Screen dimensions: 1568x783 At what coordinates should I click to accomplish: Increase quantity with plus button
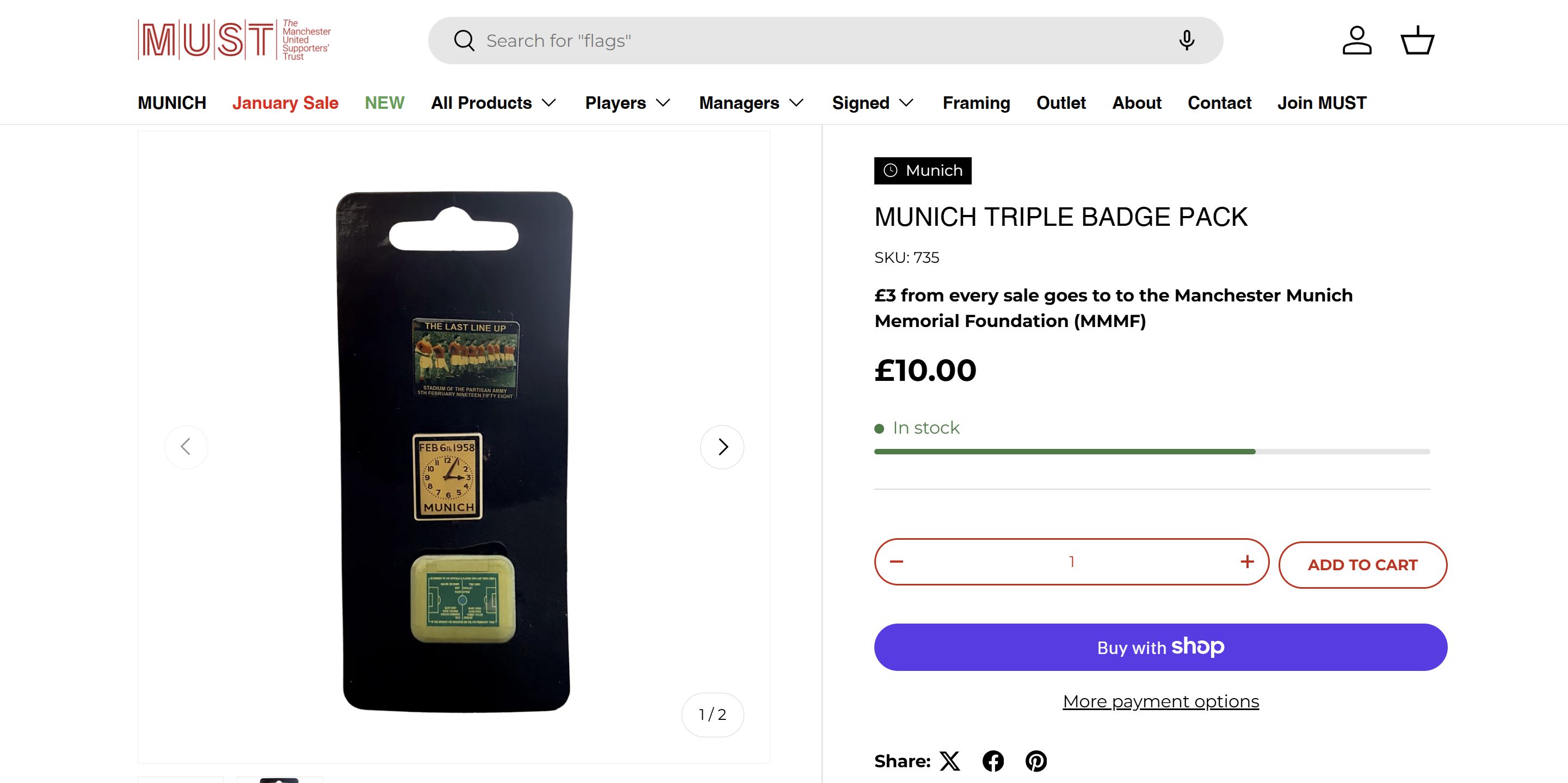1246,562
